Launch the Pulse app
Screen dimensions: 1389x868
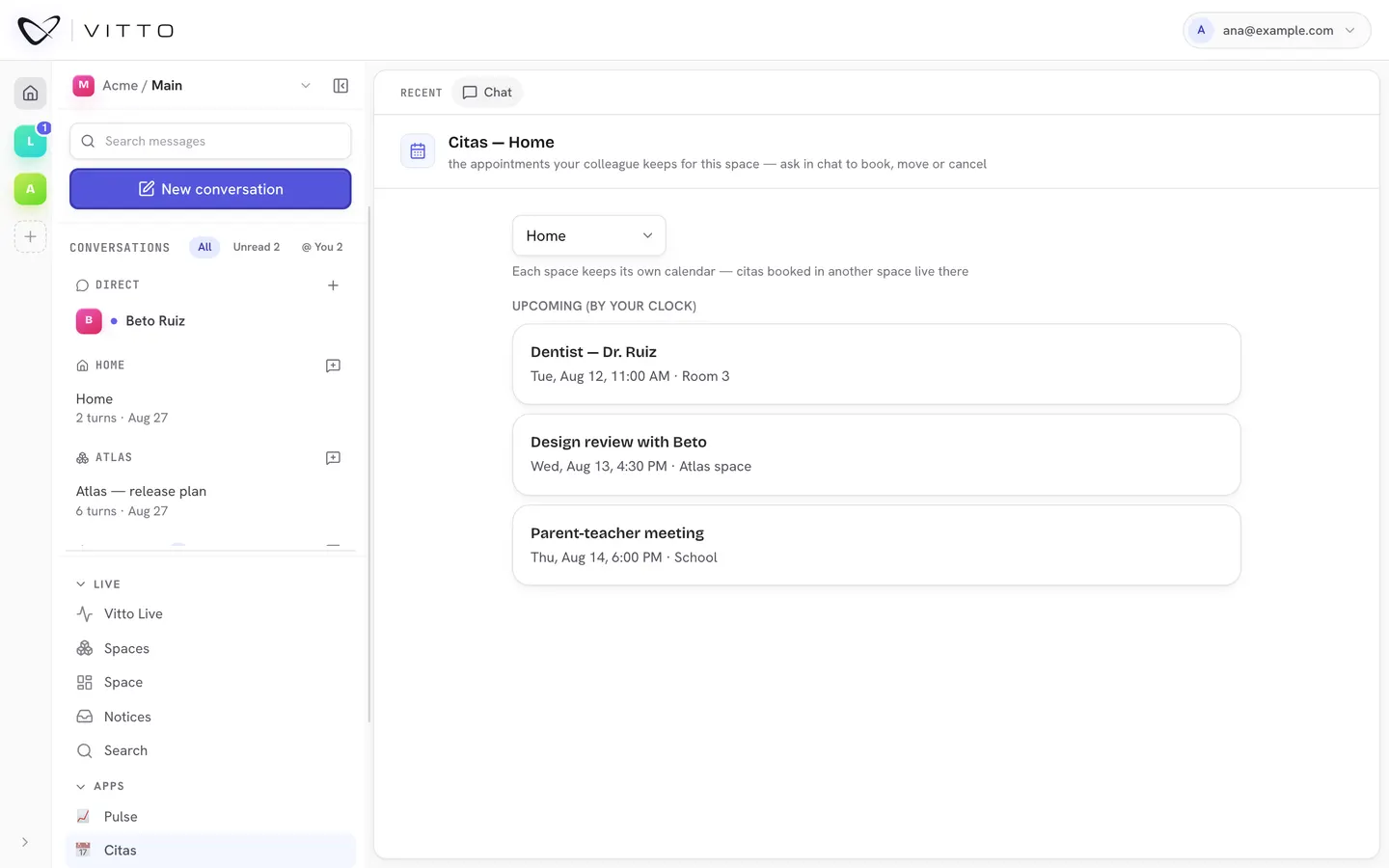click(211, 817)
